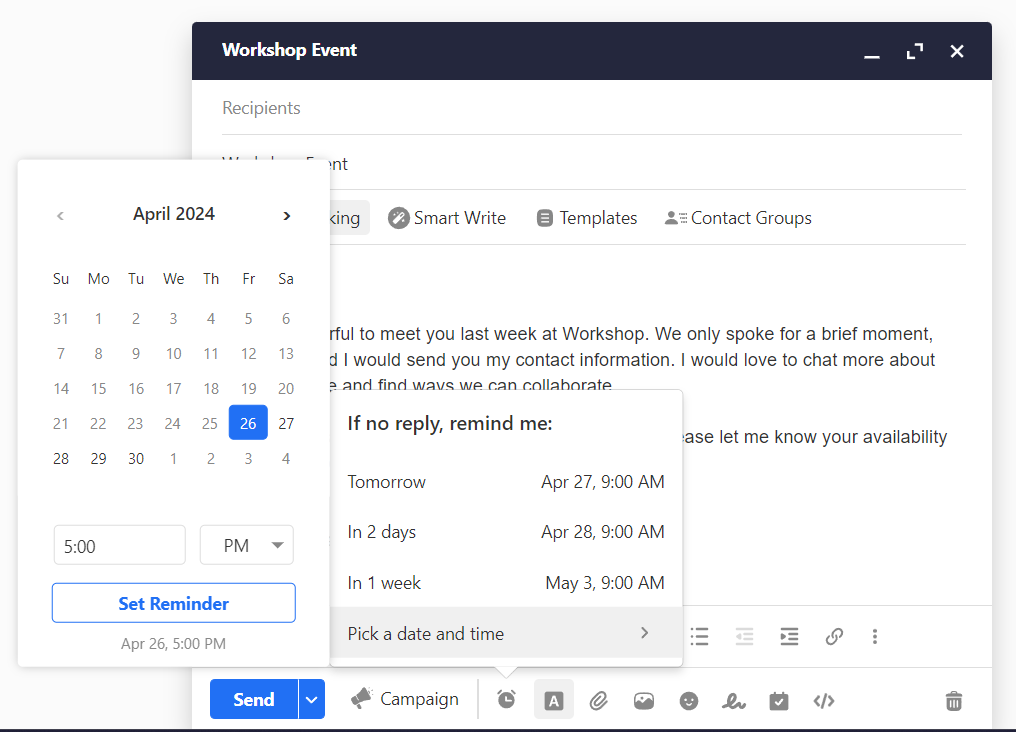Discard the draft with the trash icon

(953, 700)
